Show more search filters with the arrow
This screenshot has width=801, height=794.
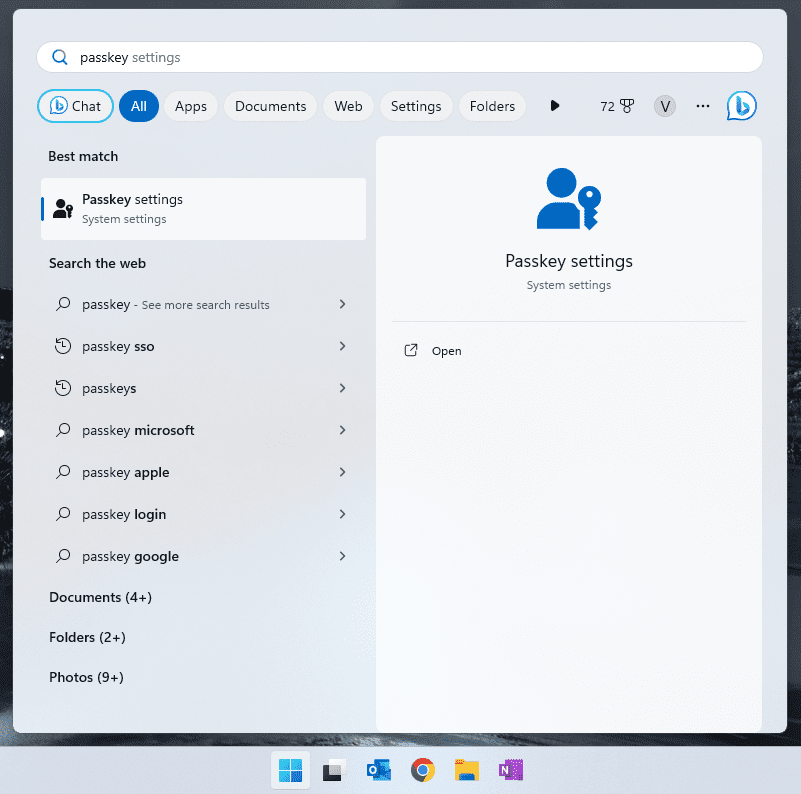(555, 105)
